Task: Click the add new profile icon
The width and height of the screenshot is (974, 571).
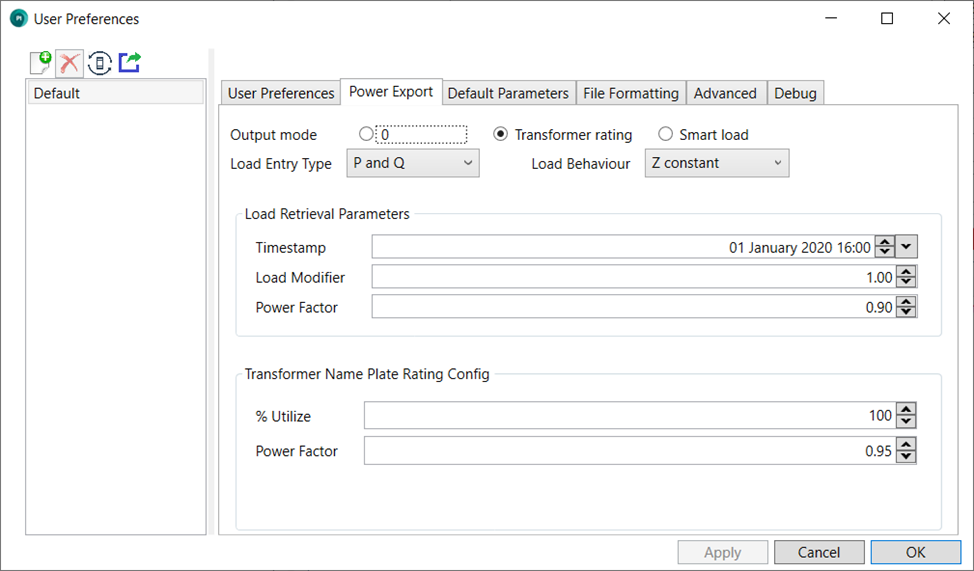Action: point(41,63)
